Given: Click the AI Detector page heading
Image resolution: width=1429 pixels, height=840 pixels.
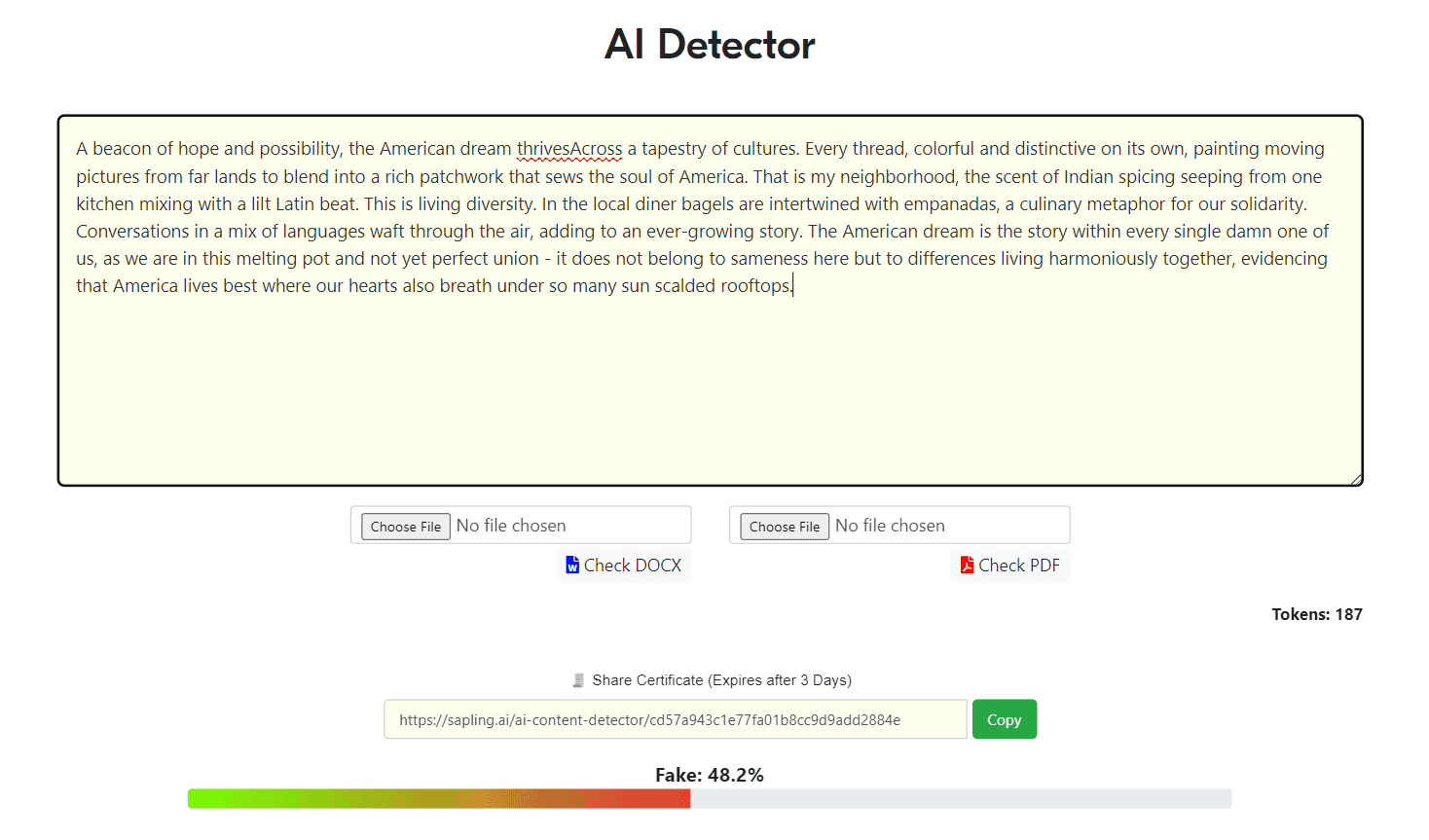Looking at the screenshot, I should click(711, 45).
